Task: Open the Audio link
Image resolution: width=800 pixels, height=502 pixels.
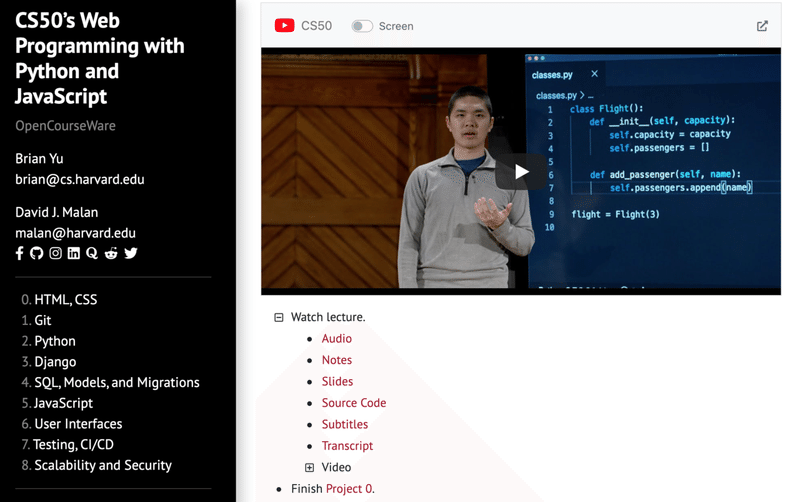Action: click(x=337, y=339)
